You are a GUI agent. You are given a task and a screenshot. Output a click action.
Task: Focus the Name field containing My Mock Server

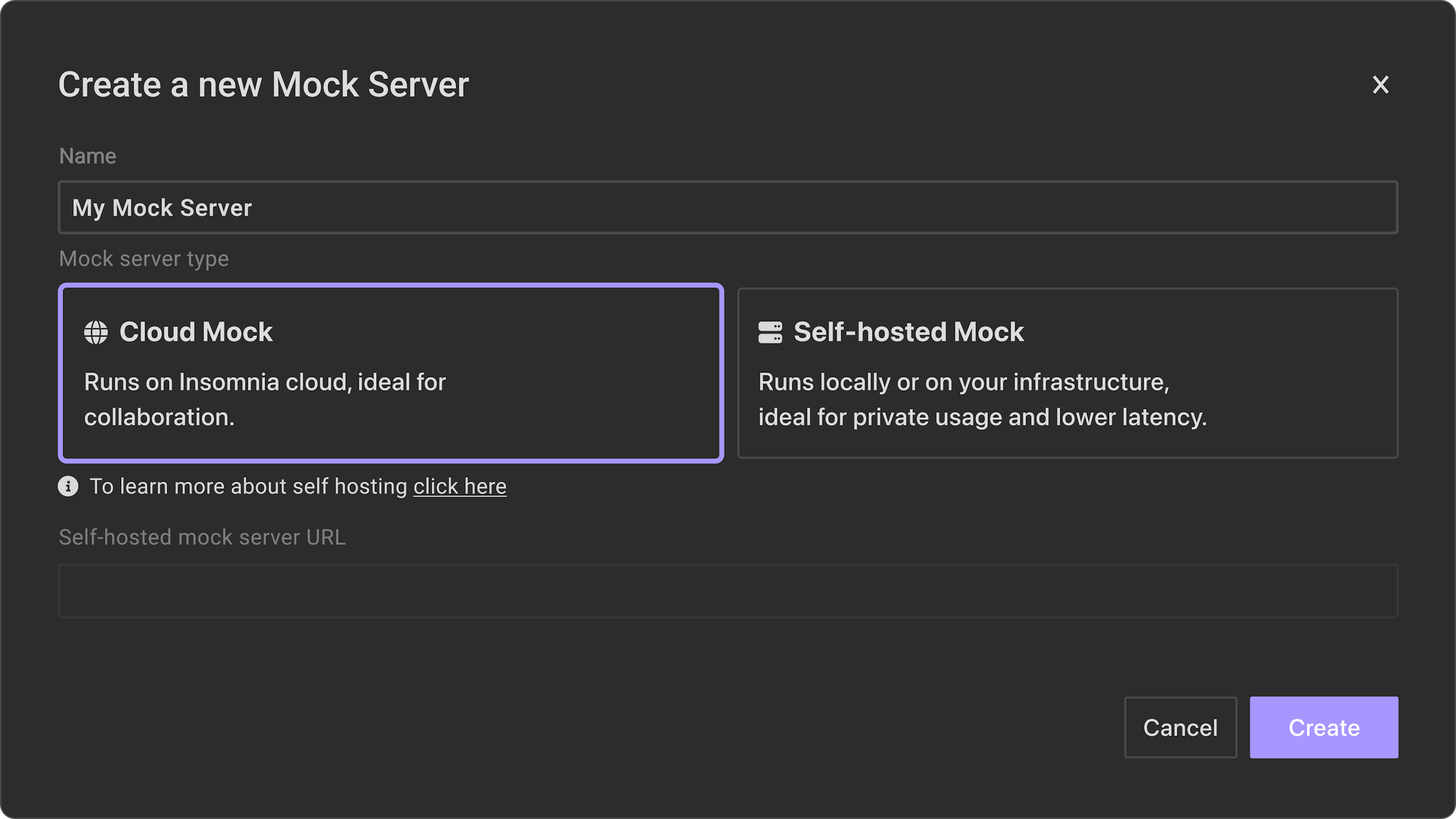point(728,208)
